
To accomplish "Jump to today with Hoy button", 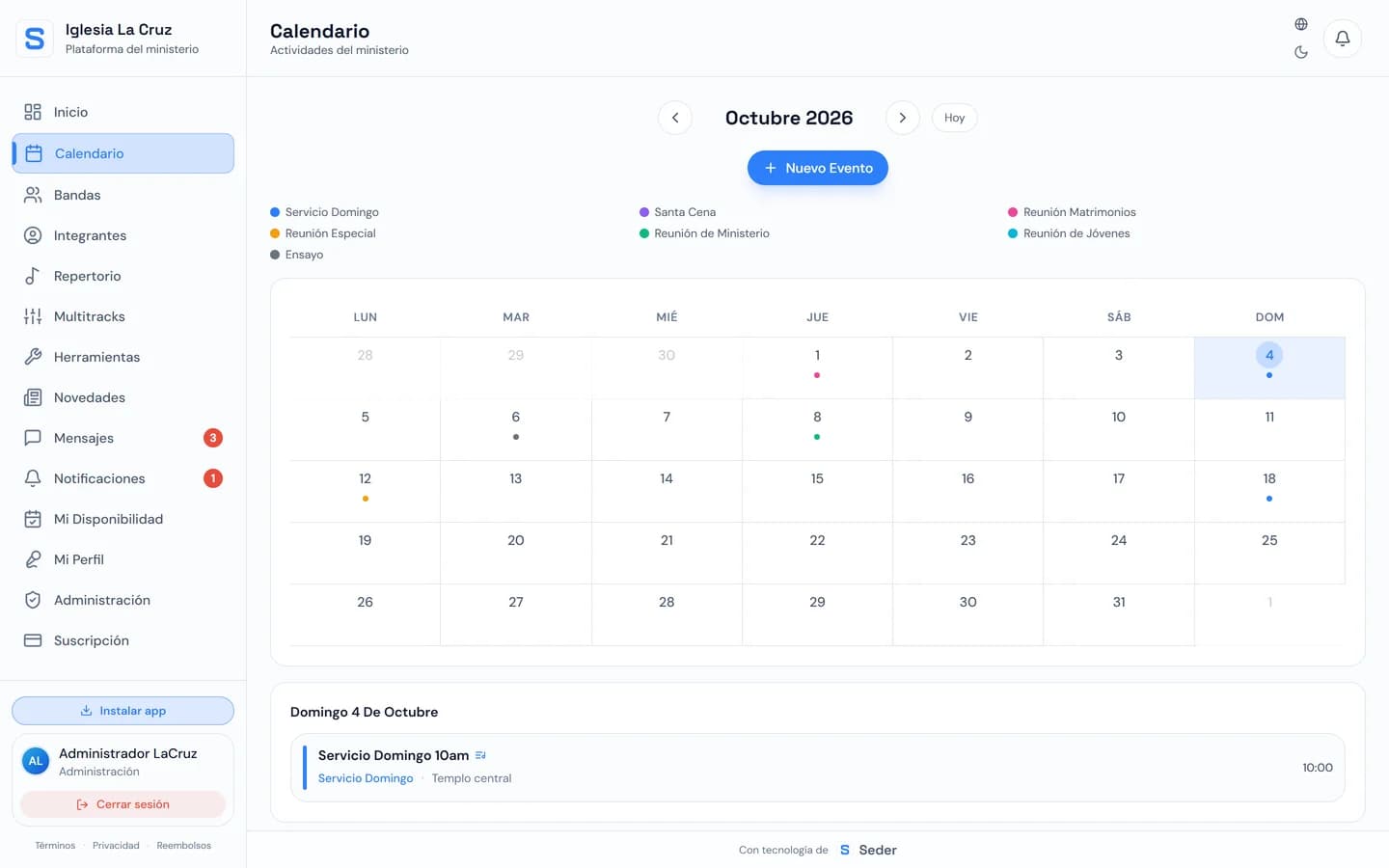I will point(954,118).
